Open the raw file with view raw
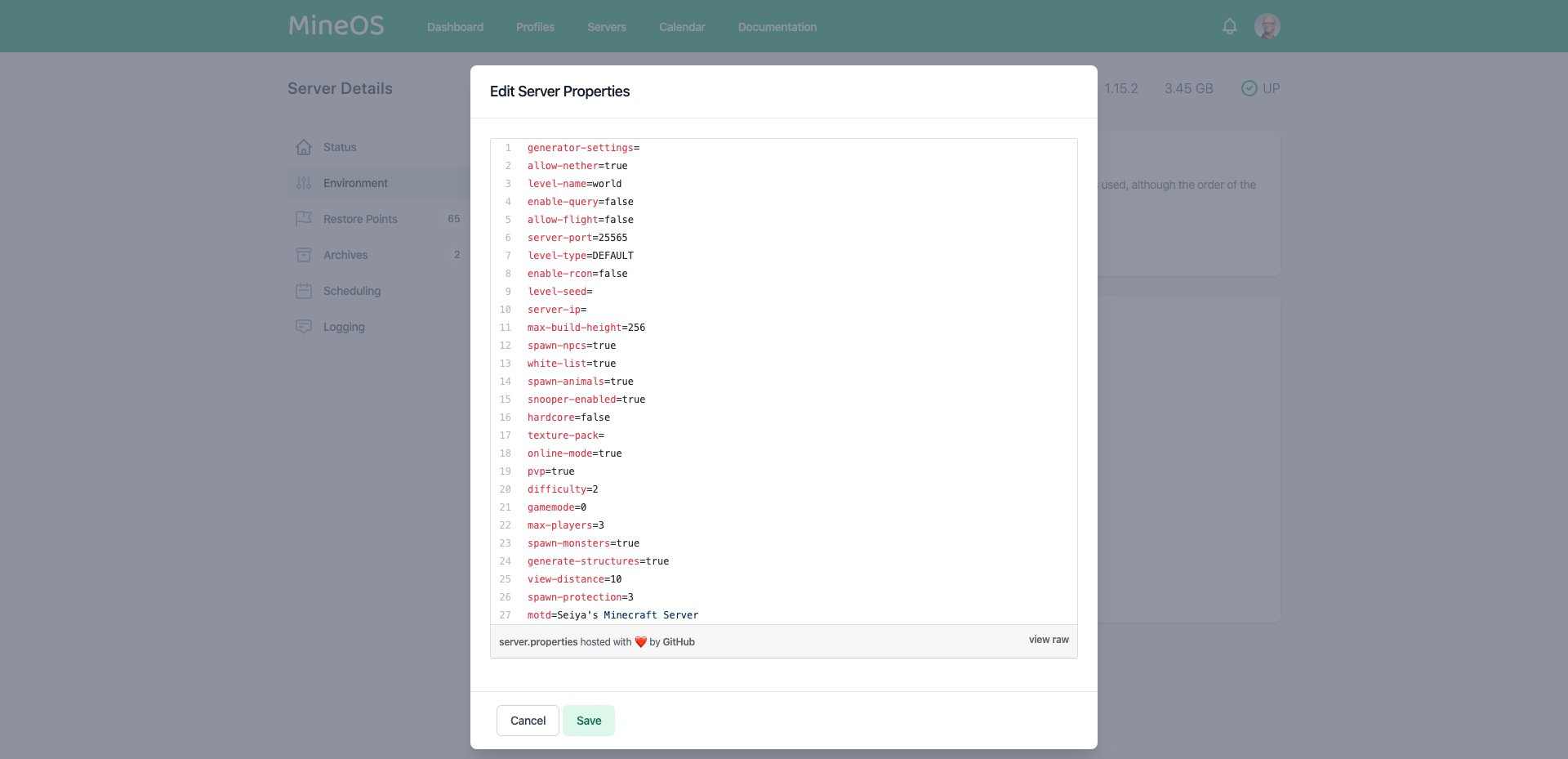Screen dimensions: 1568x759 (x=1048, y=640)
